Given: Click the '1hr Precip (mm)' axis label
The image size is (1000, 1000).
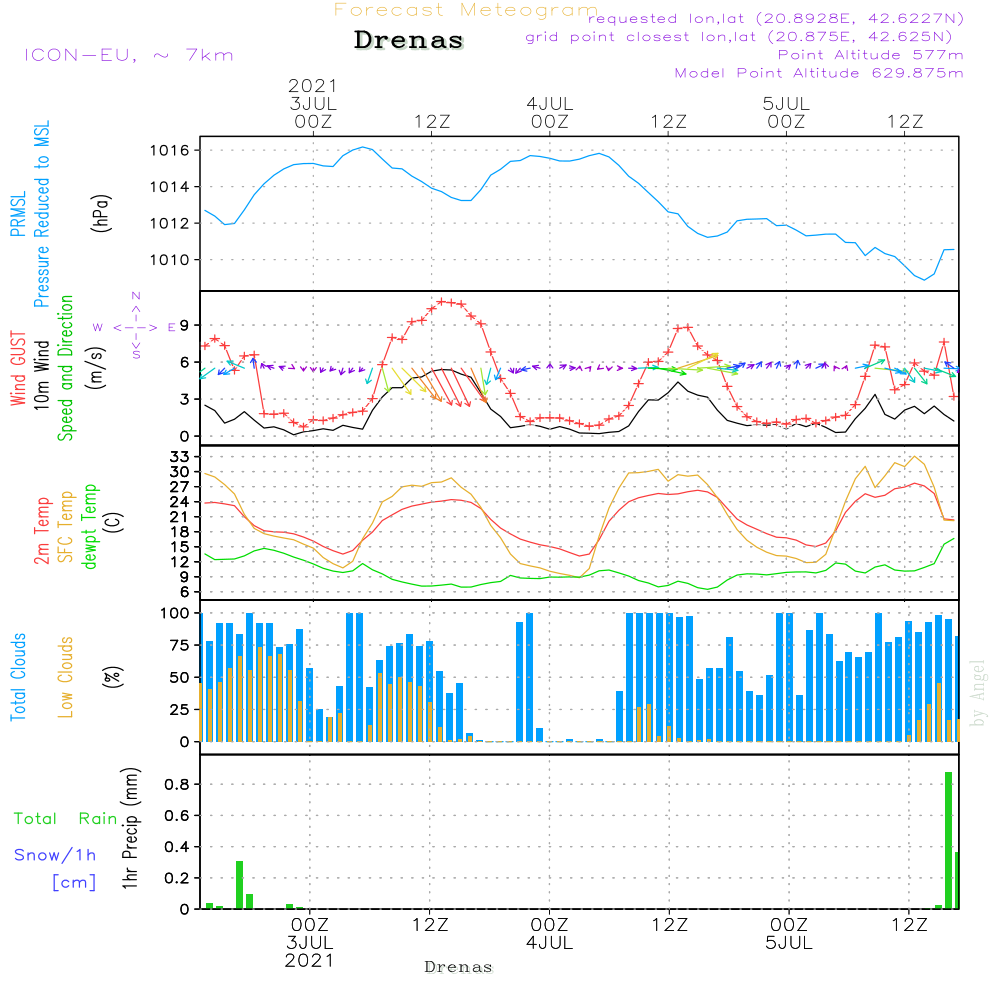Looking at the screenshot, I should (129, 828).
